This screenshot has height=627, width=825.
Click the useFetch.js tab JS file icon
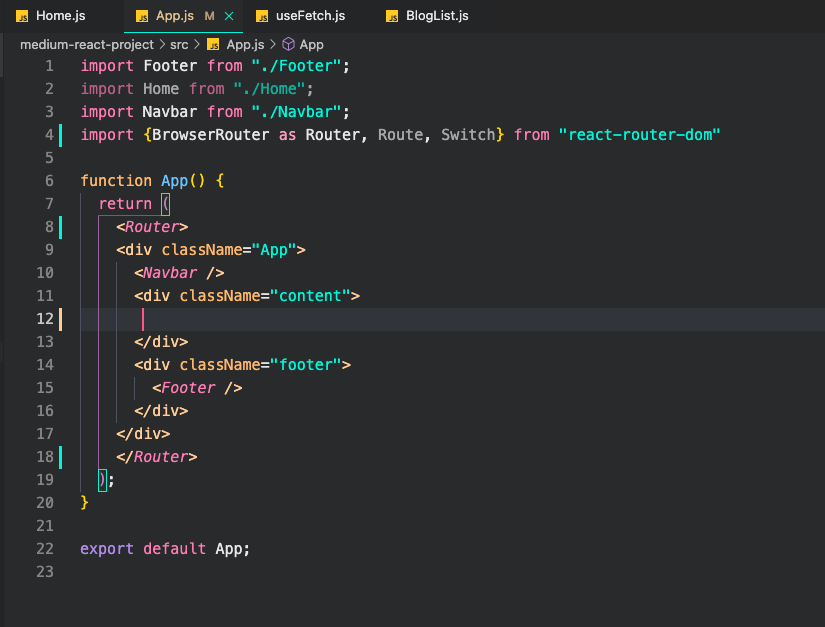(x=262, y=16)
